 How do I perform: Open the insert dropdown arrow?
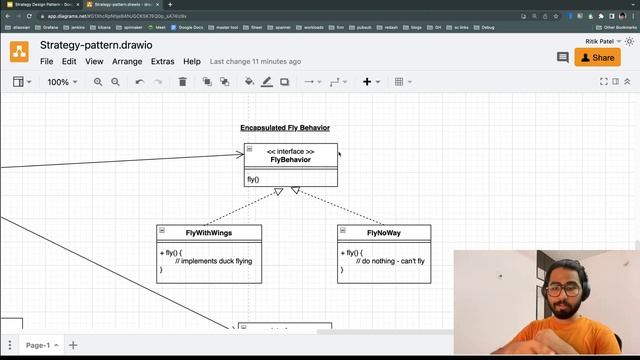[378, 82]
